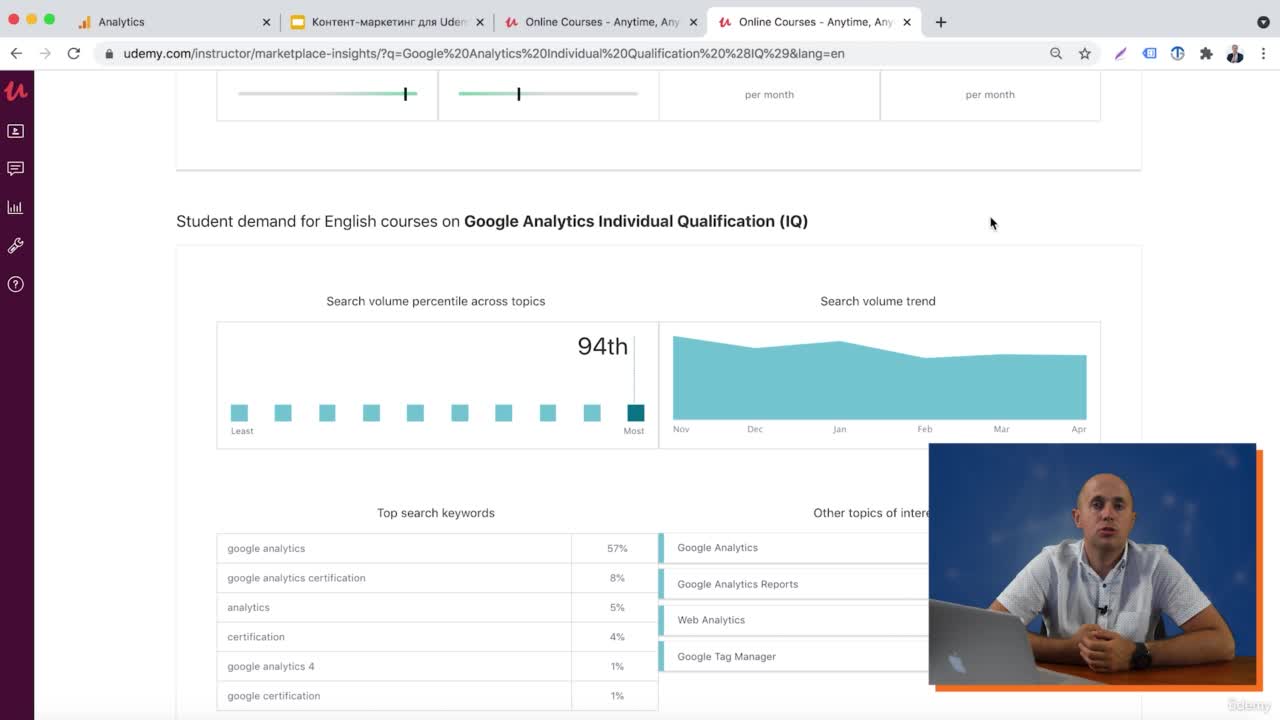1280x720 pixels.
Task: Click the 'Search volume trend' heading
Action: (x=878, y=301)
